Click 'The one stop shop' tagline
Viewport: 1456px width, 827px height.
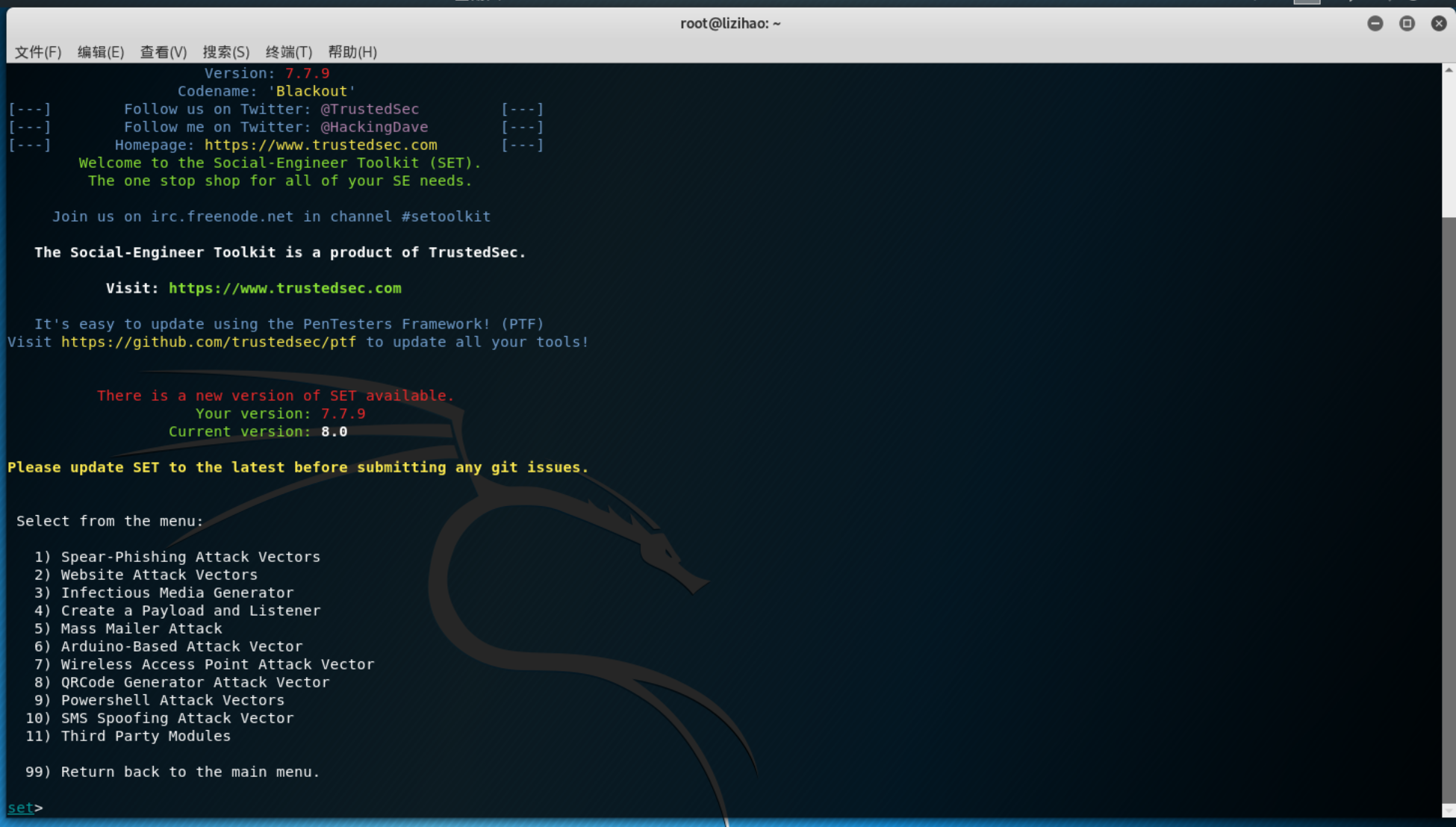coord(280,181)
